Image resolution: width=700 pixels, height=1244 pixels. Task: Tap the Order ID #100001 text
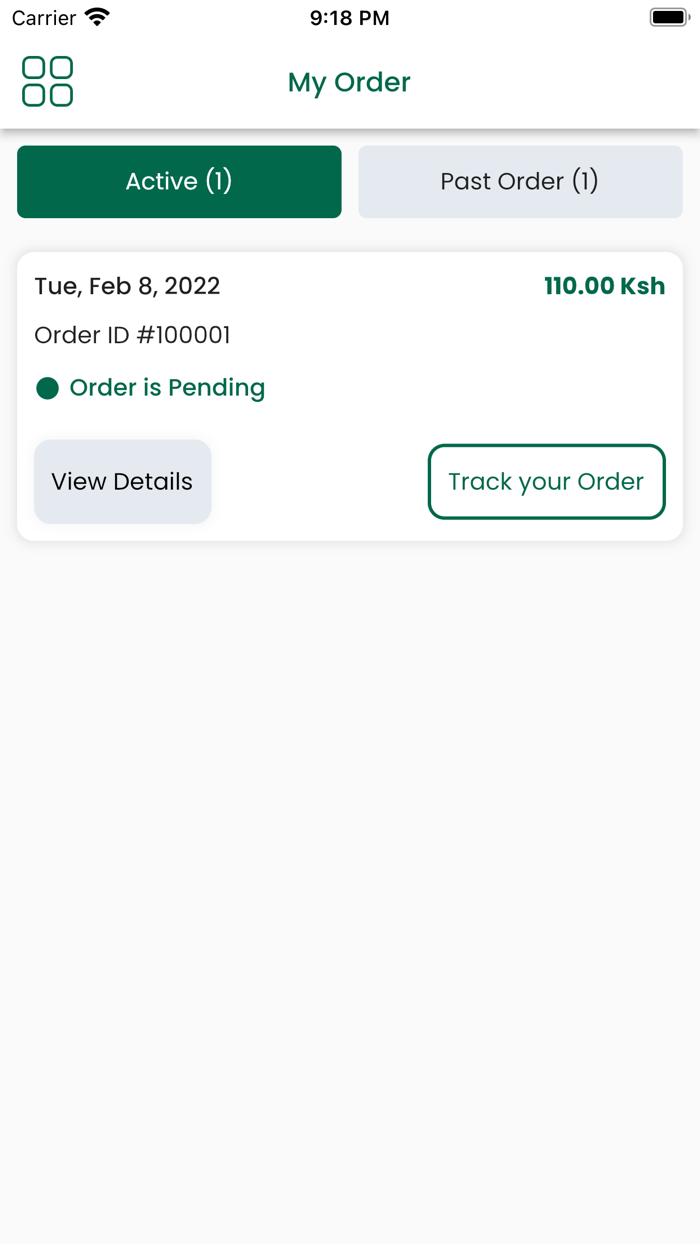pyautogui.click(x=133, y=335)
